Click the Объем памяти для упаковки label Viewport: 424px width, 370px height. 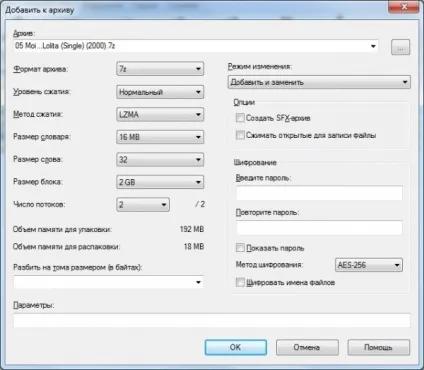pos(62,229)
